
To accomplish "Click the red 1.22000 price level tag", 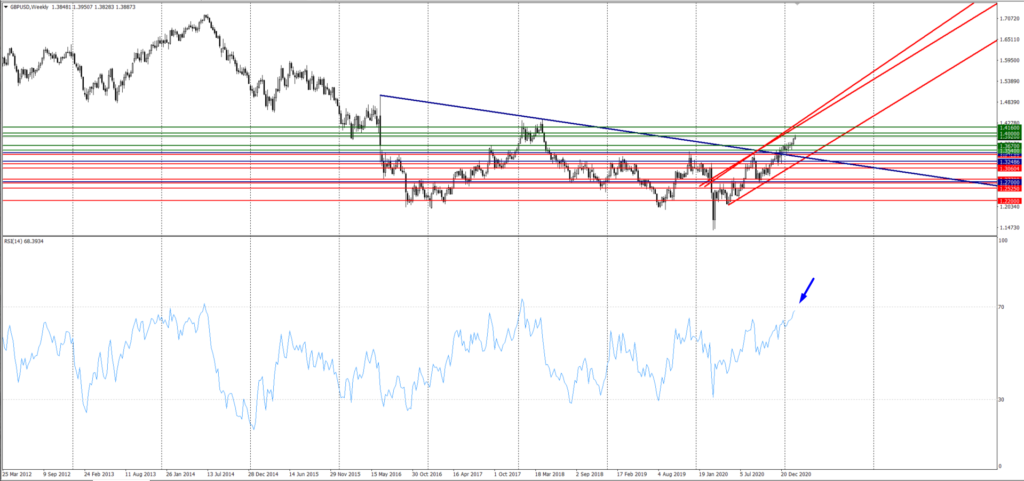I will [1009, 200].
